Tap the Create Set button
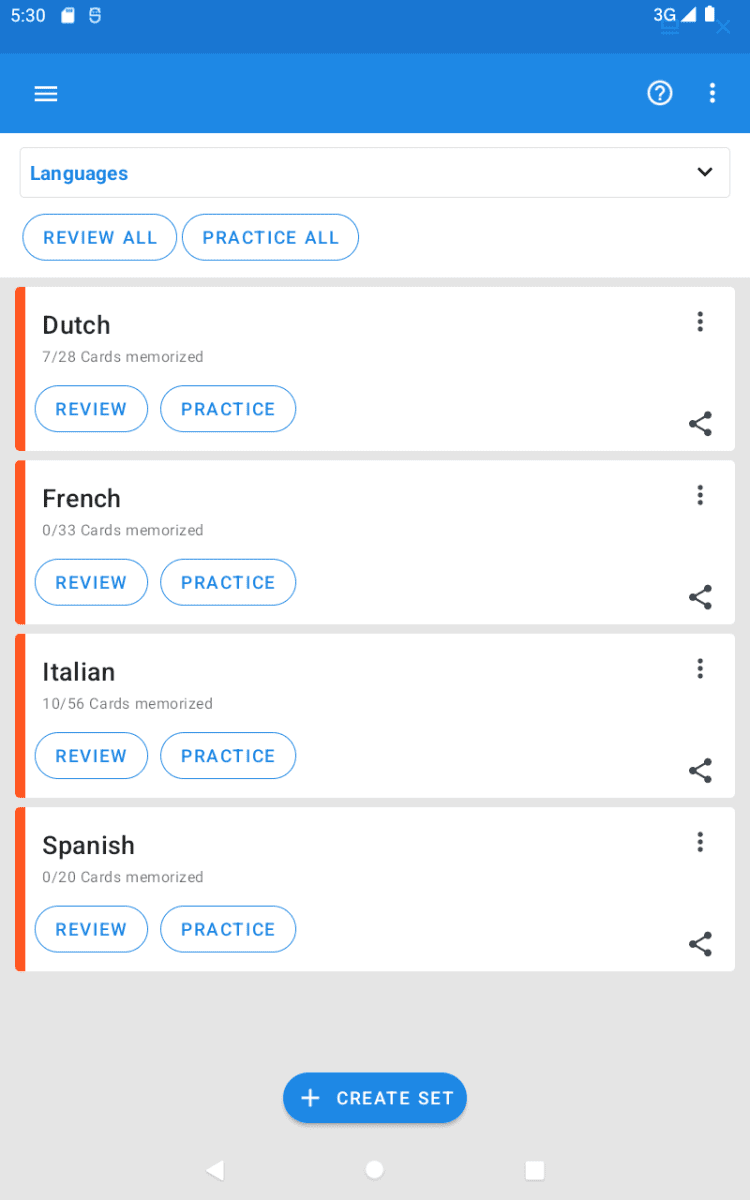Image resolution: width=750 pixels, height=1200 pixels. click(x=375, y=1098)
